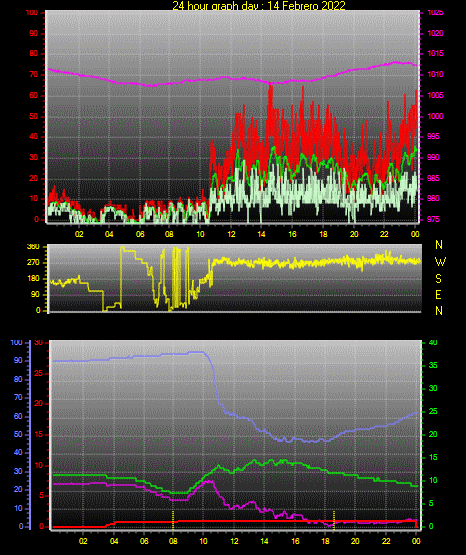Click the W compass letter beside the direction graph

coord(440,262)
